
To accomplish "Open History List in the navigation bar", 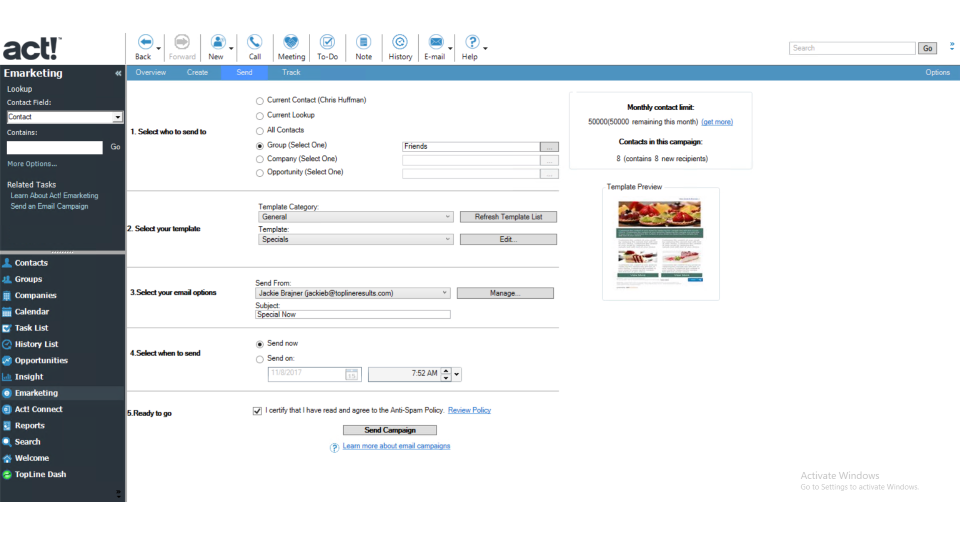I will (x=36, y=344).
